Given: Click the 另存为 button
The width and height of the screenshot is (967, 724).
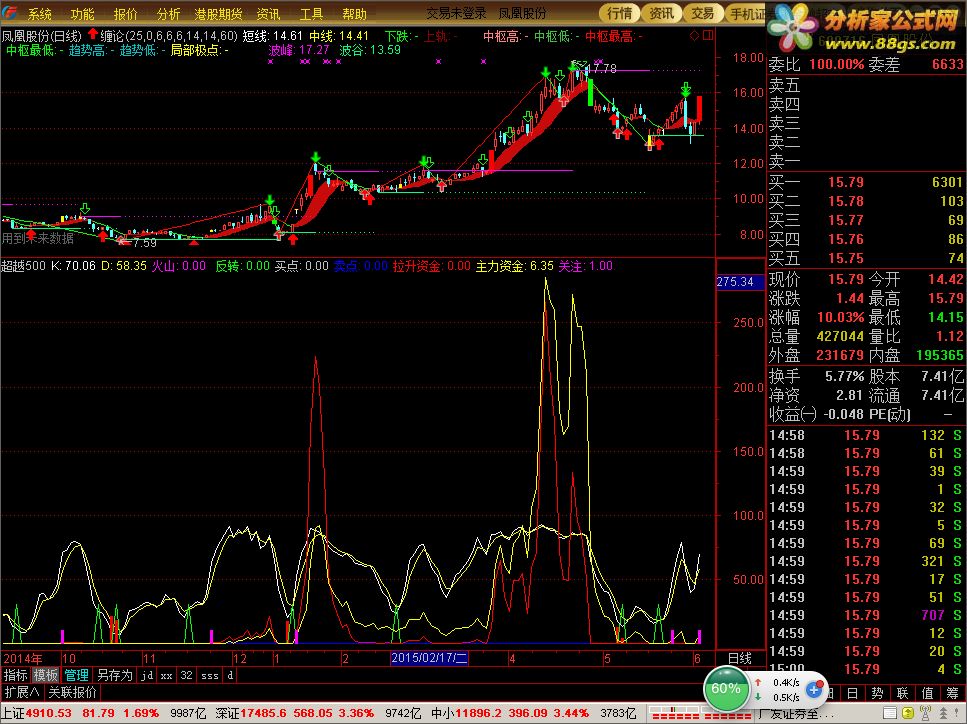Looking at the screenshot, I should 115,675.
